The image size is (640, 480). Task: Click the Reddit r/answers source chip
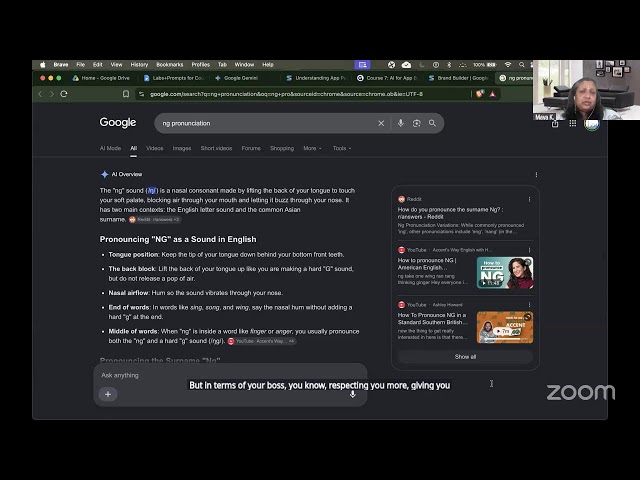[x=155, y=220]
